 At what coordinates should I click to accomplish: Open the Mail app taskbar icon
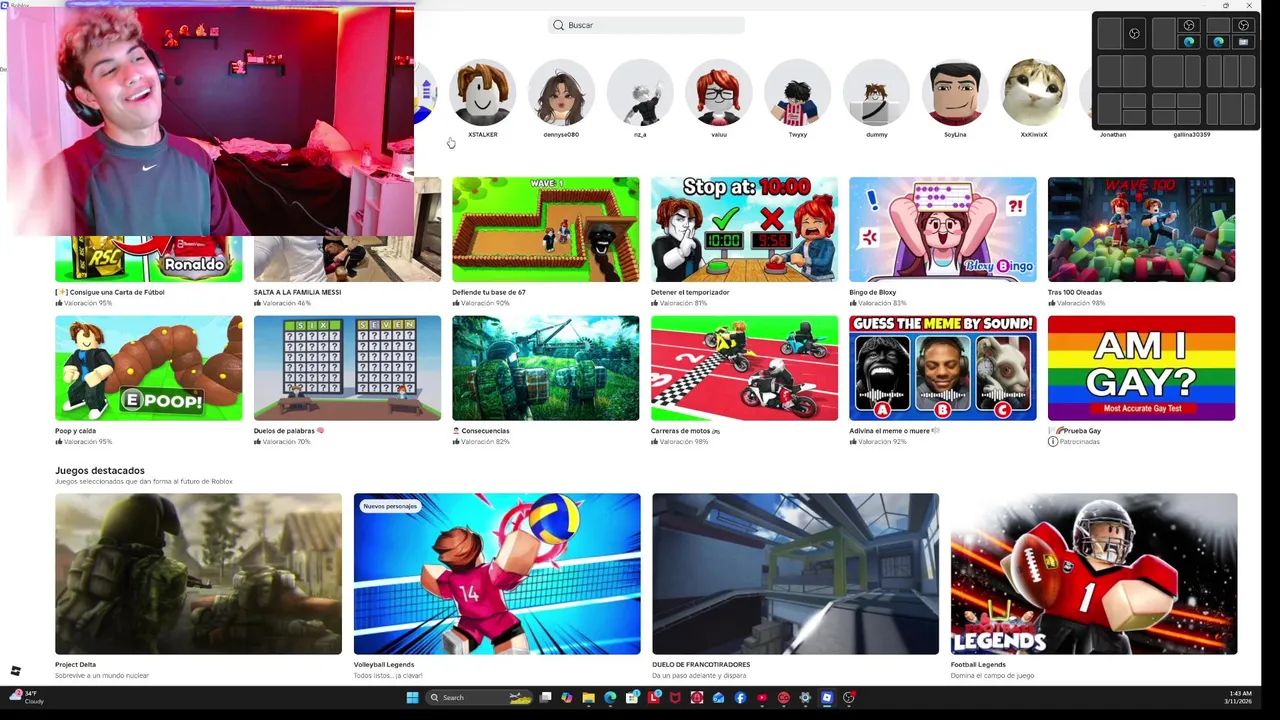coord(718,697)
